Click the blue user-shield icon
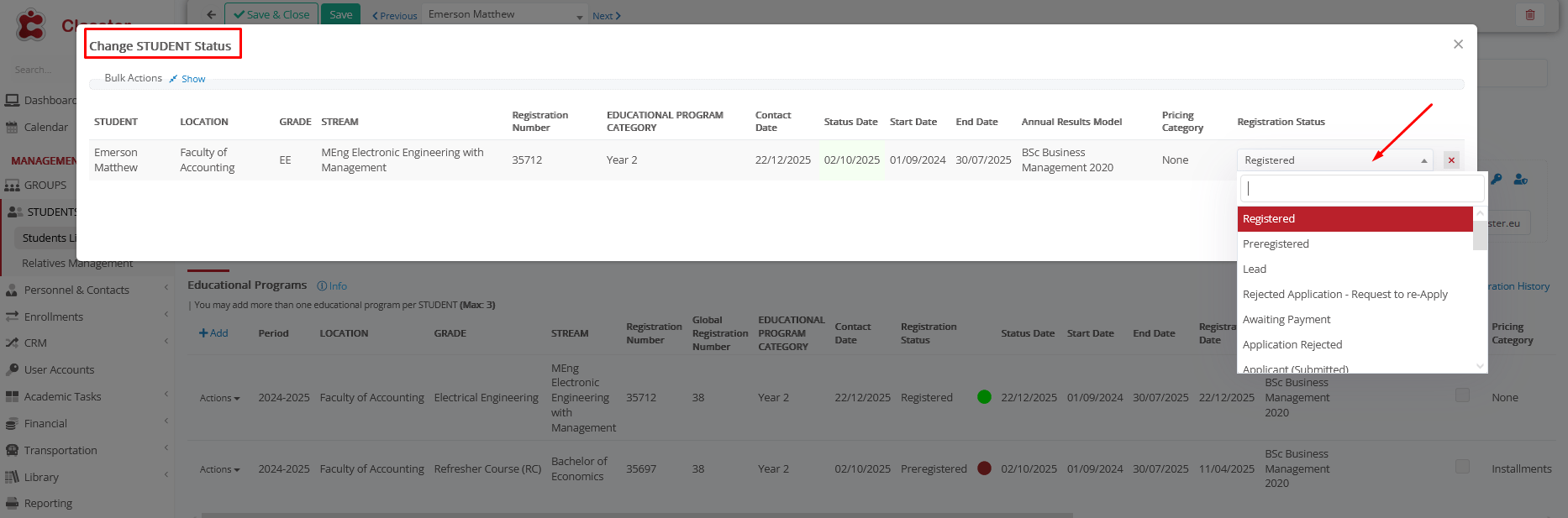The image size is (1568, 518). coord(1520,179)
